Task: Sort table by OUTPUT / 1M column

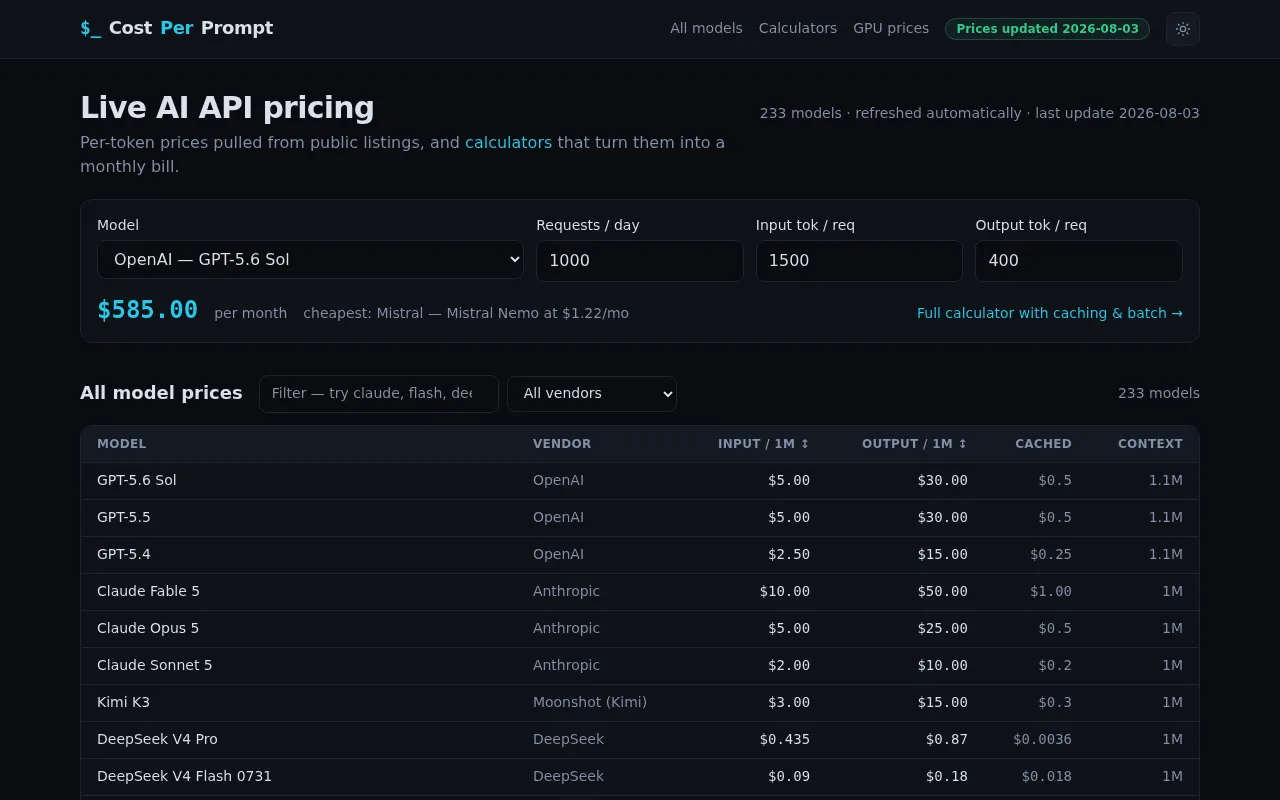Action: tap(915, 443)
